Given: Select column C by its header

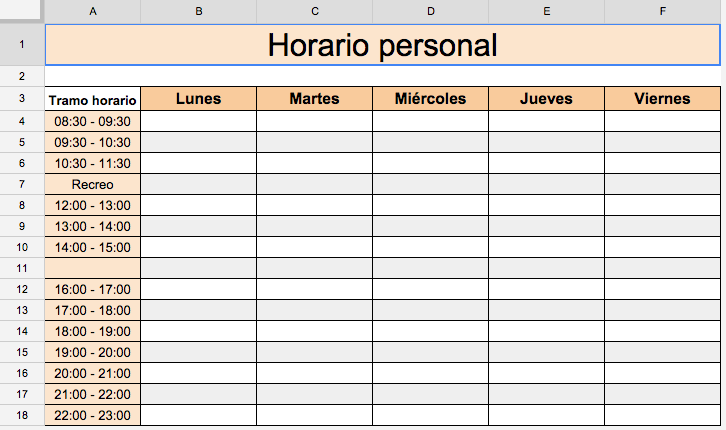Looking at the screenshot, I should click(314, 11).
